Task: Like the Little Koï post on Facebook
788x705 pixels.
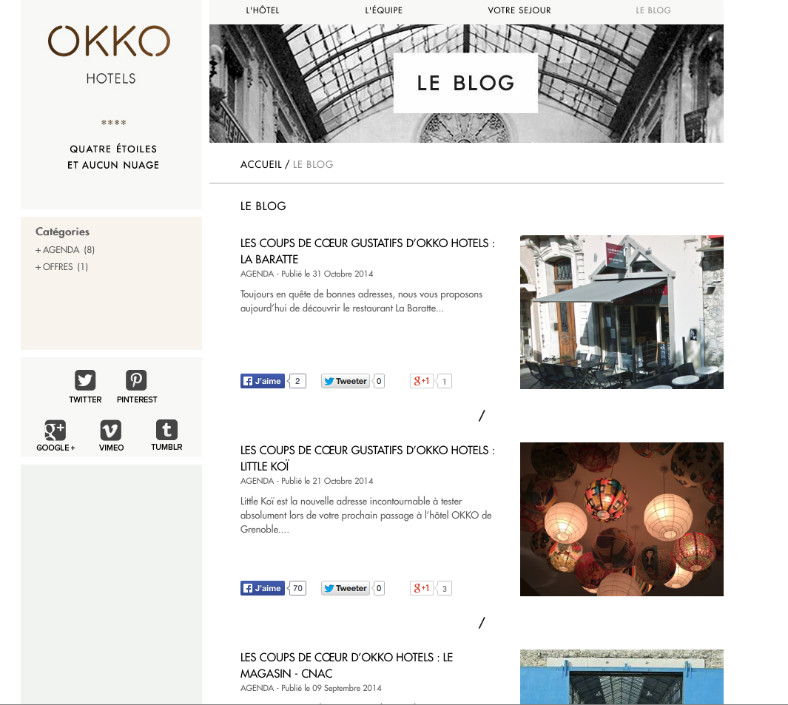Action: (x=262, y=588)
